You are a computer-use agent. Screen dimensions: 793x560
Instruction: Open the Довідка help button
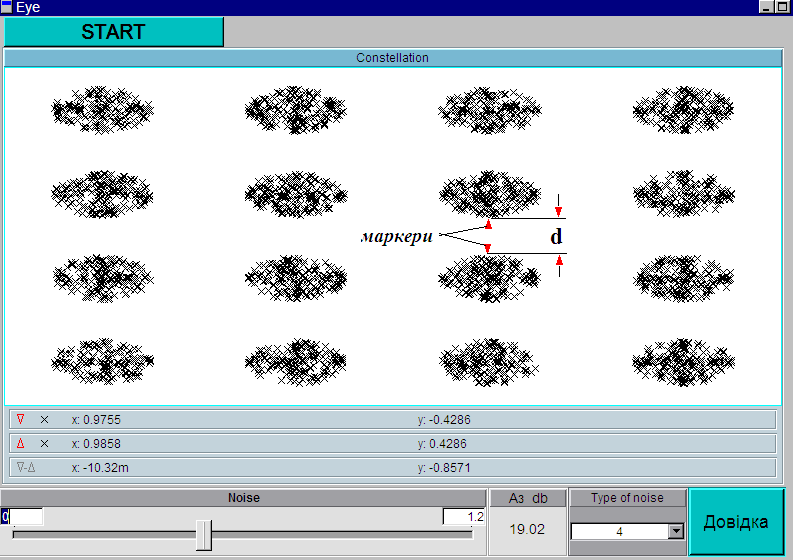coord(736,522)
